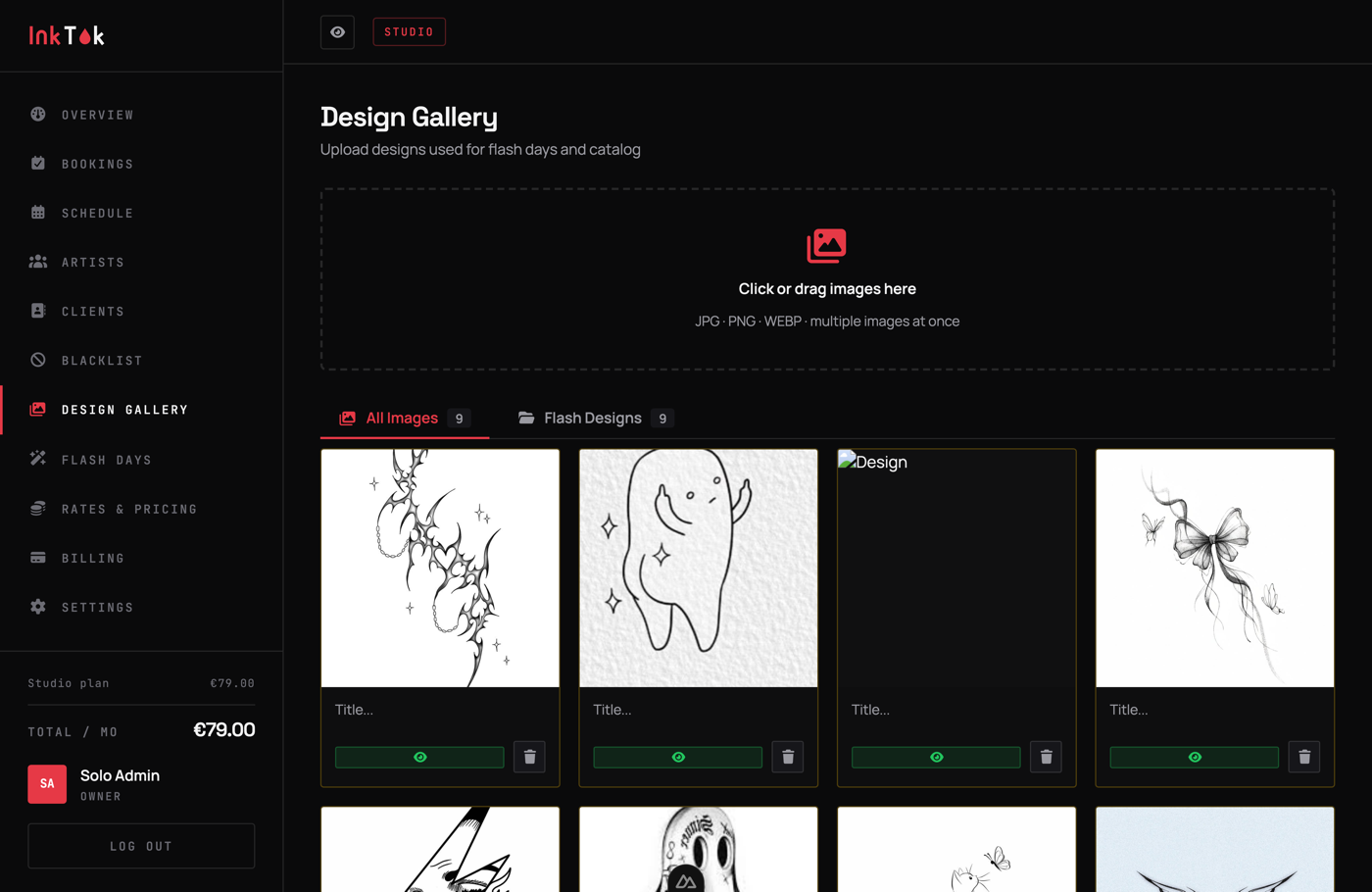Click the Clients contact-book icon
Image resolution: width=1372 pixels, height=892 pixels.
(x=38, y=311)
